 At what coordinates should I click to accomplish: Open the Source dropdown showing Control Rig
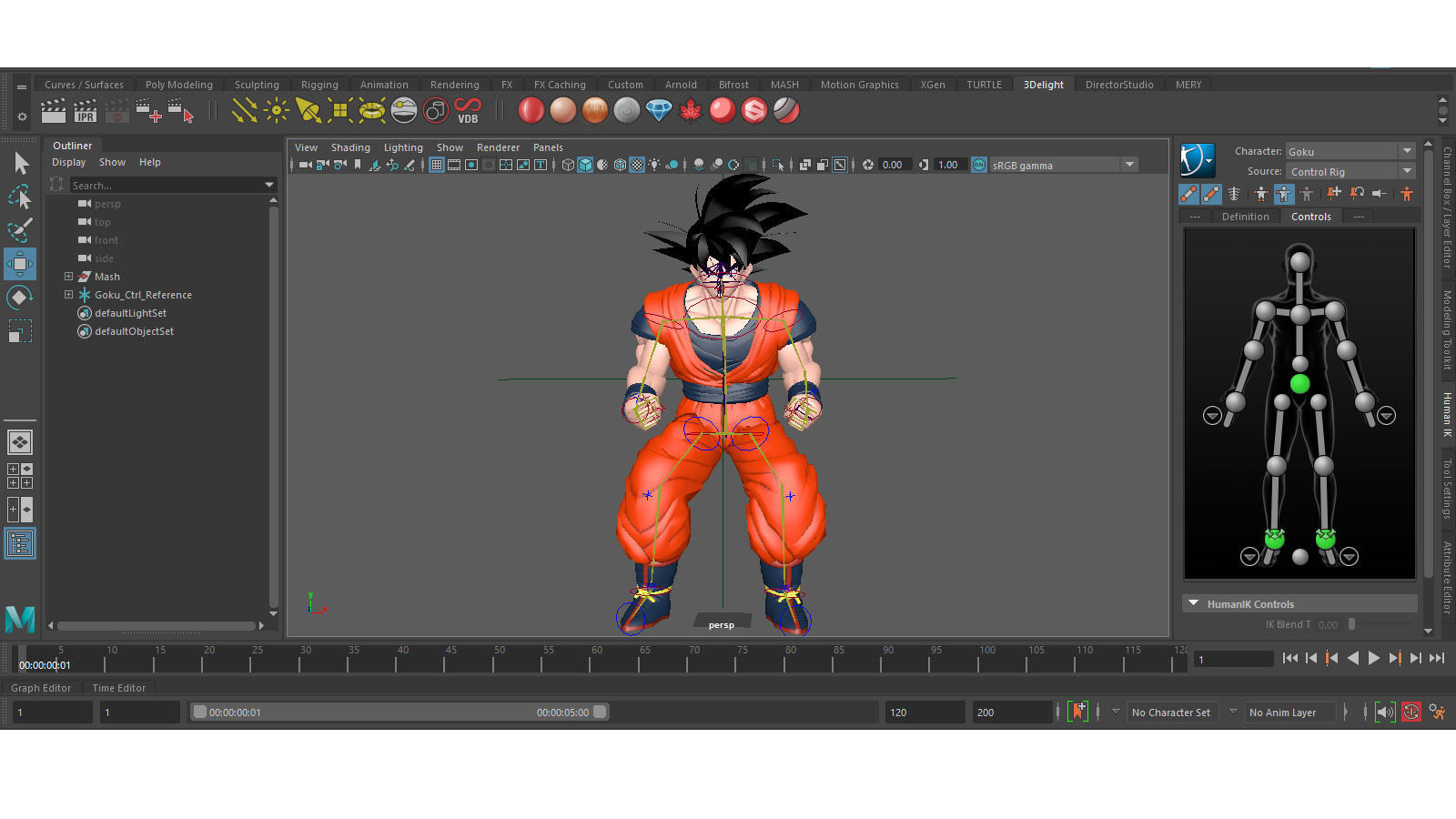point(1350,171)
